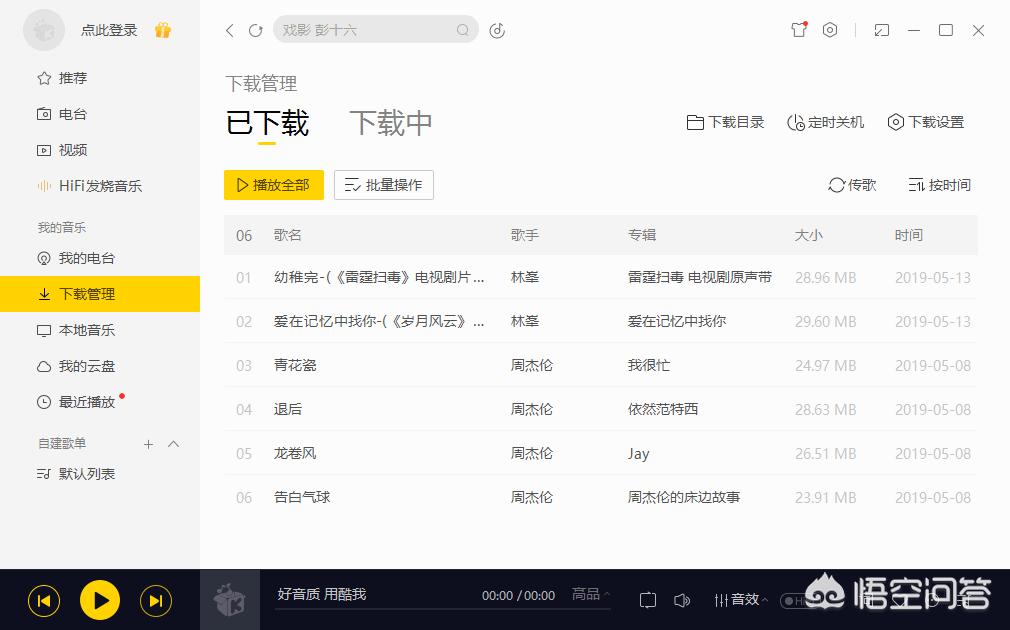Open the skin (shirt) icon

[799, 30]
